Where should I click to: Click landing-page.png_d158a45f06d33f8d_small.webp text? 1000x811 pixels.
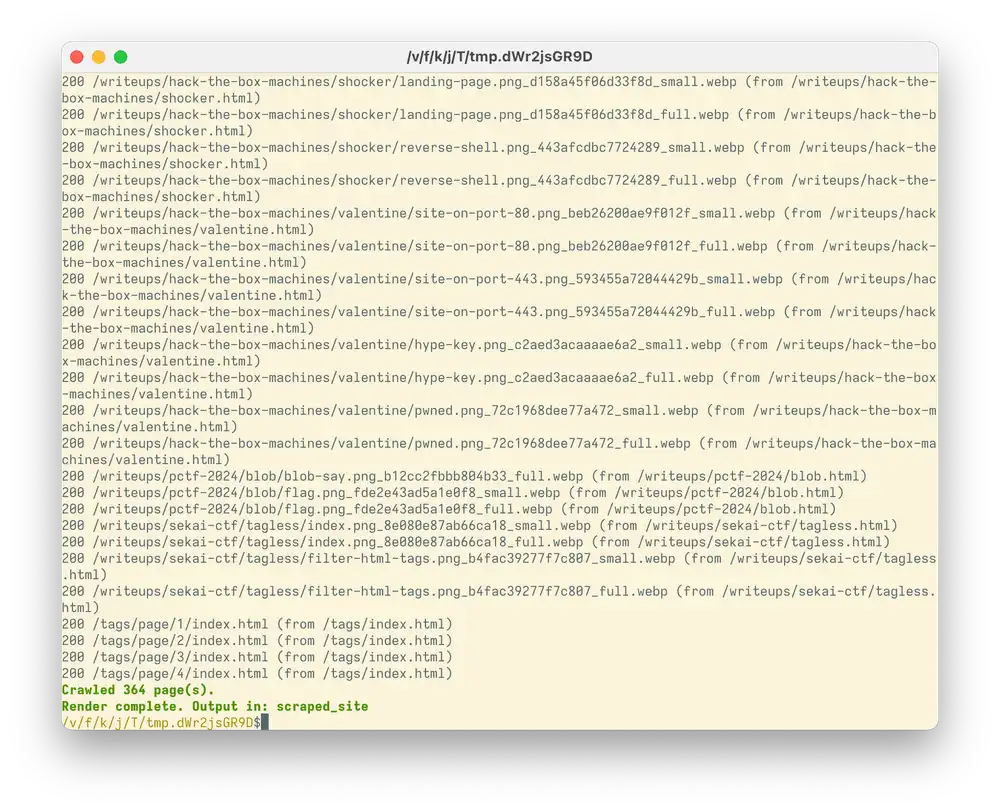coord(568,82)
